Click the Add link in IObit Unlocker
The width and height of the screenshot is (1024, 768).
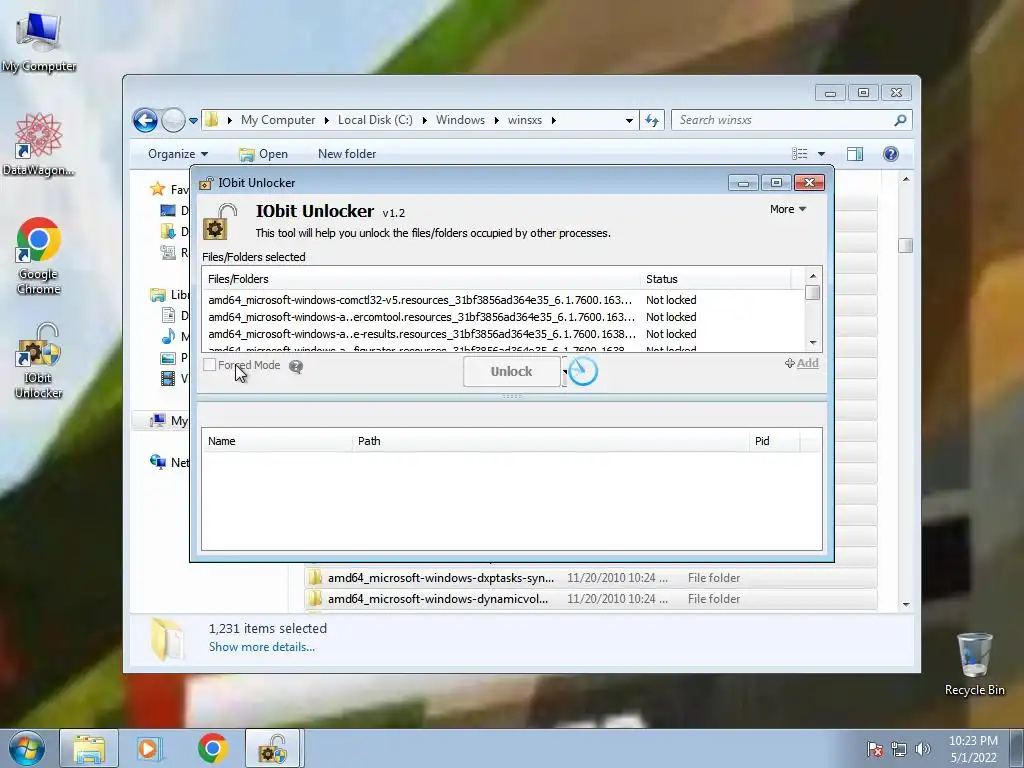point(802,363)
